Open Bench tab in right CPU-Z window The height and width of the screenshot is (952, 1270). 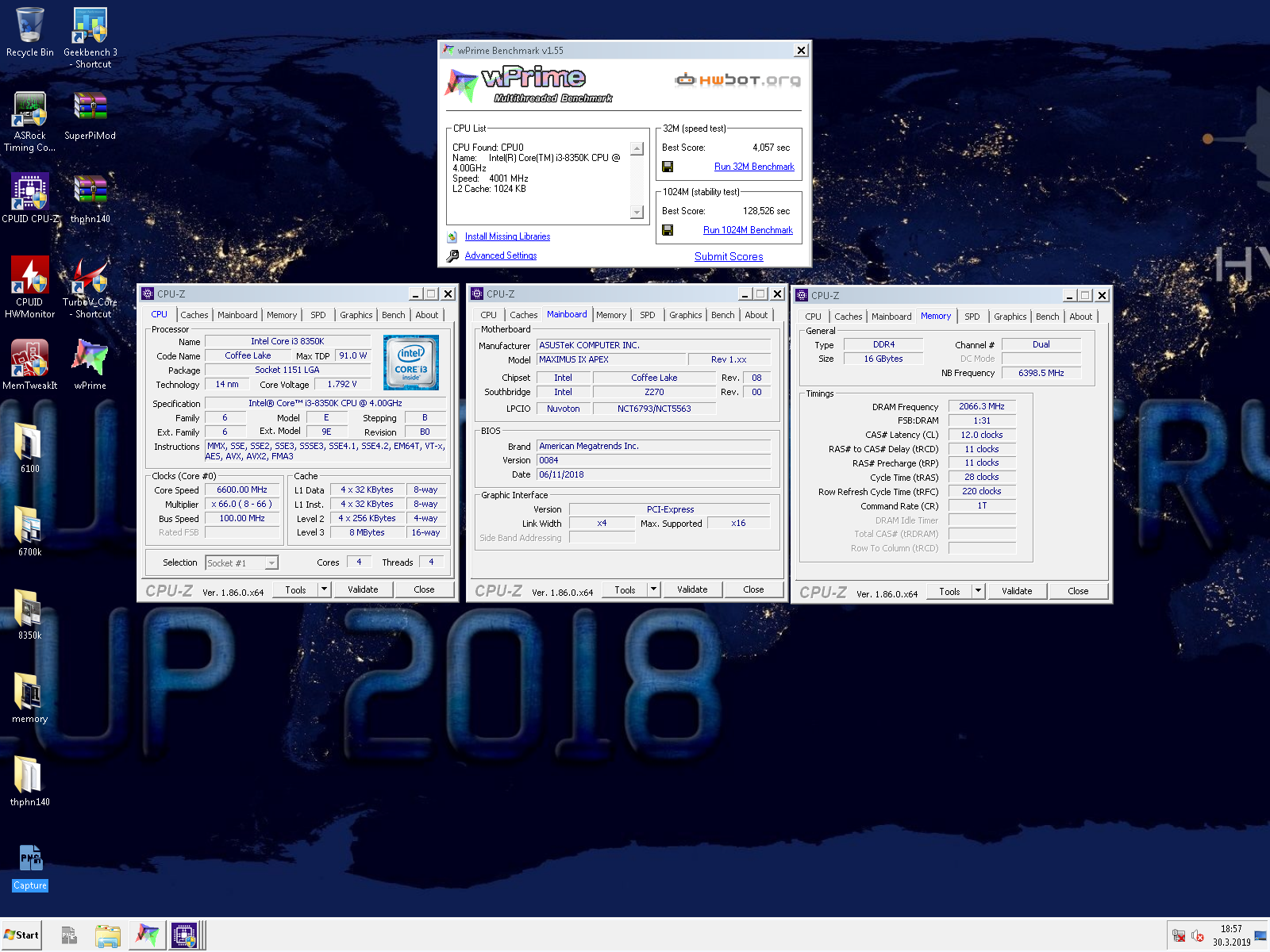[1047, 317]
